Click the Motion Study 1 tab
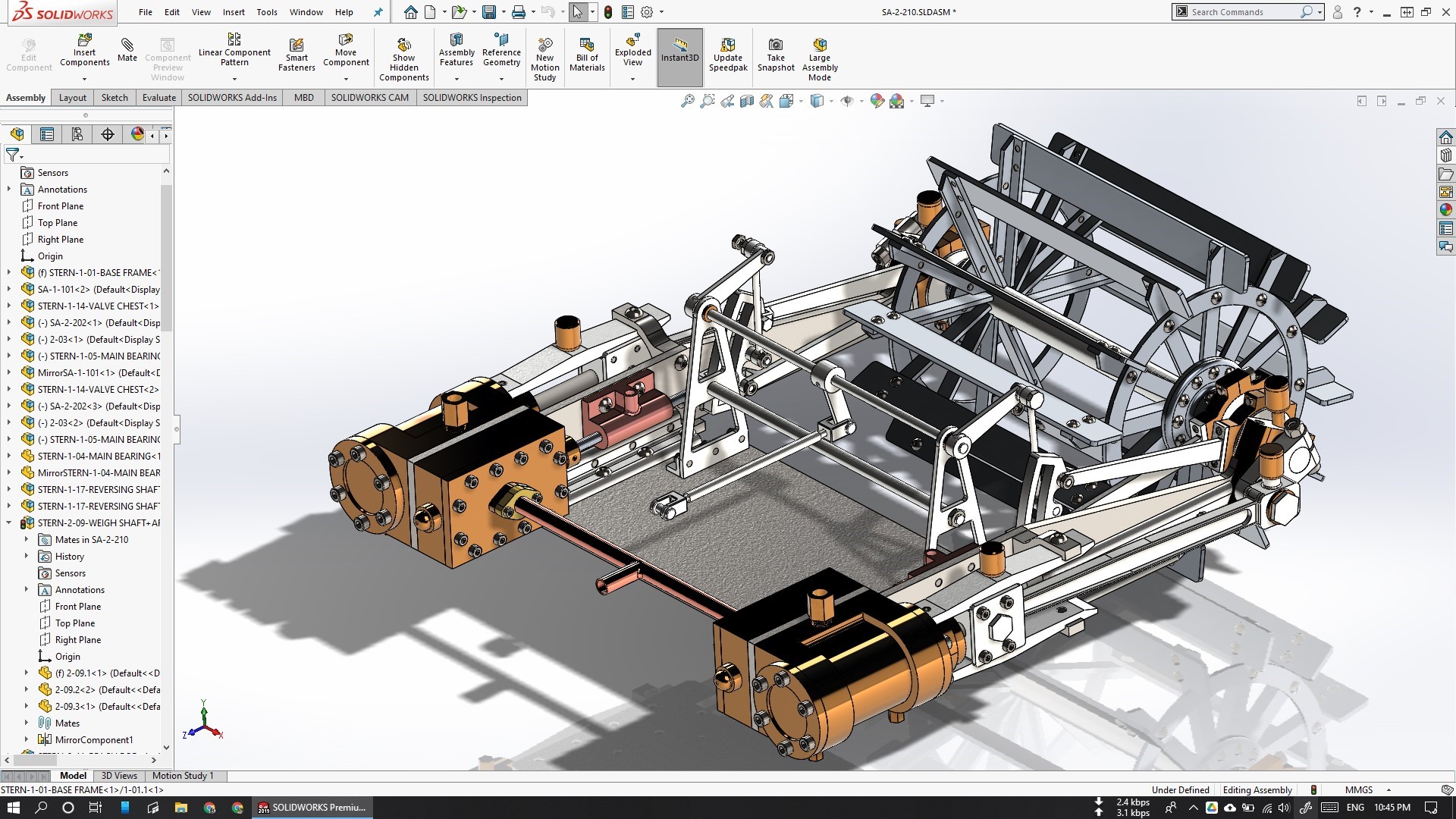The height and width of the screenshot is (819, 1456). 182,776
